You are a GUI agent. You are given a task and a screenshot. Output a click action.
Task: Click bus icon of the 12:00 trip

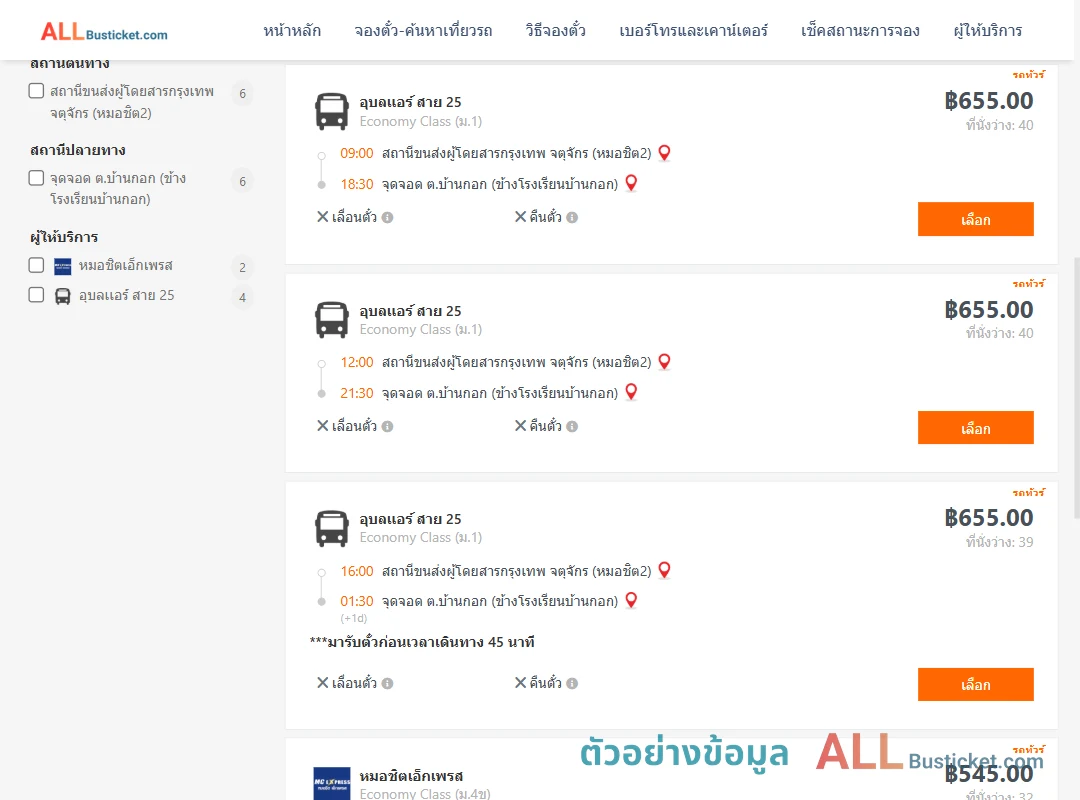tap(331, 320)
